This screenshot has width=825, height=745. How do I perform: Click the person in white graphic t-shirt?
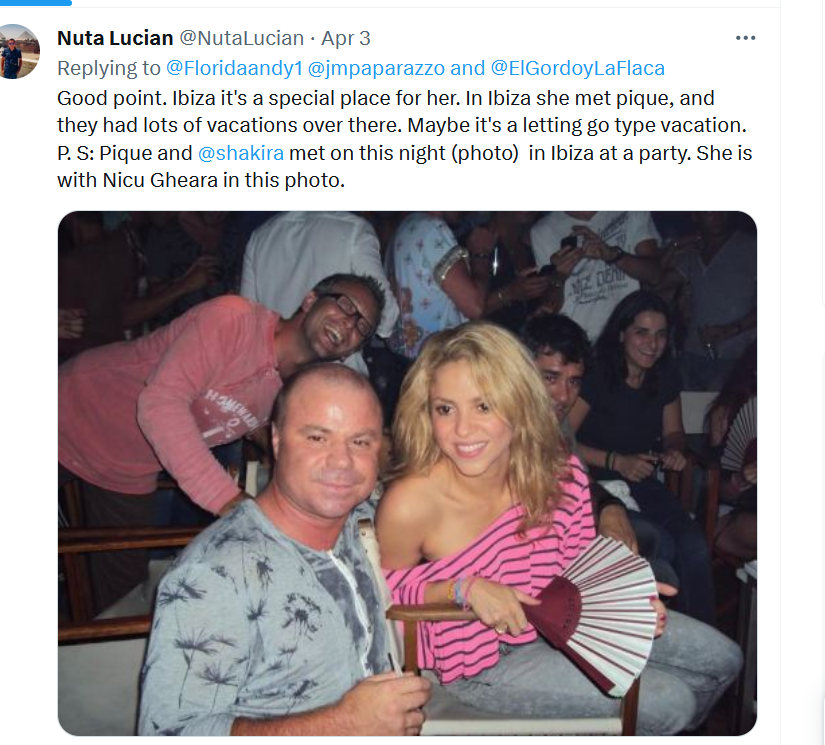[595, 268]
